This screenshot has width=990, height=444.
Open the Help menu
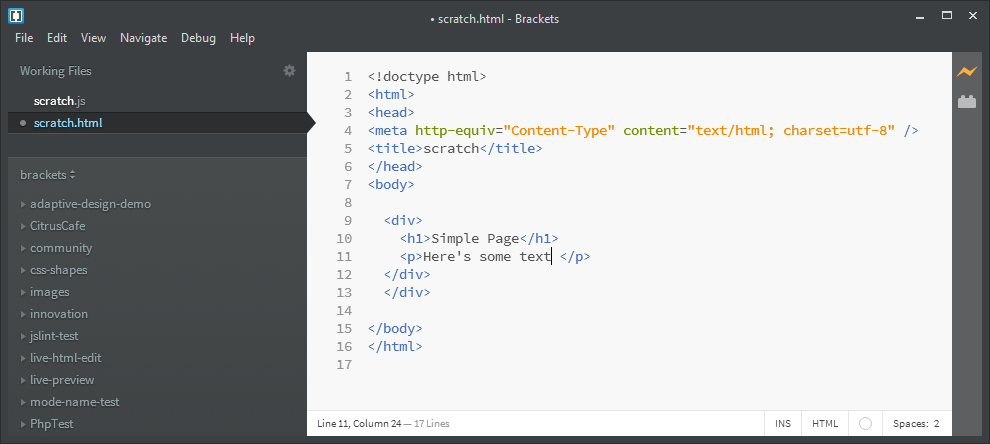click(242, 38)
